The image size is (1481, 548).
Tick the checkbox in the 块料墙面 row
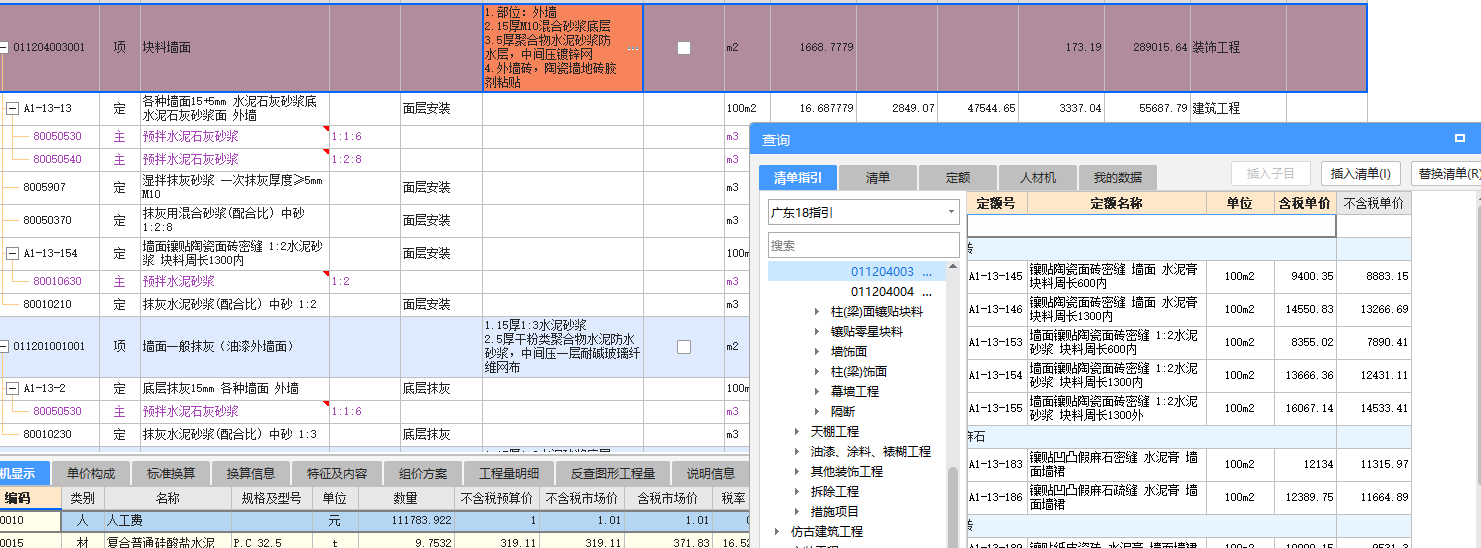tap(684, 48)
